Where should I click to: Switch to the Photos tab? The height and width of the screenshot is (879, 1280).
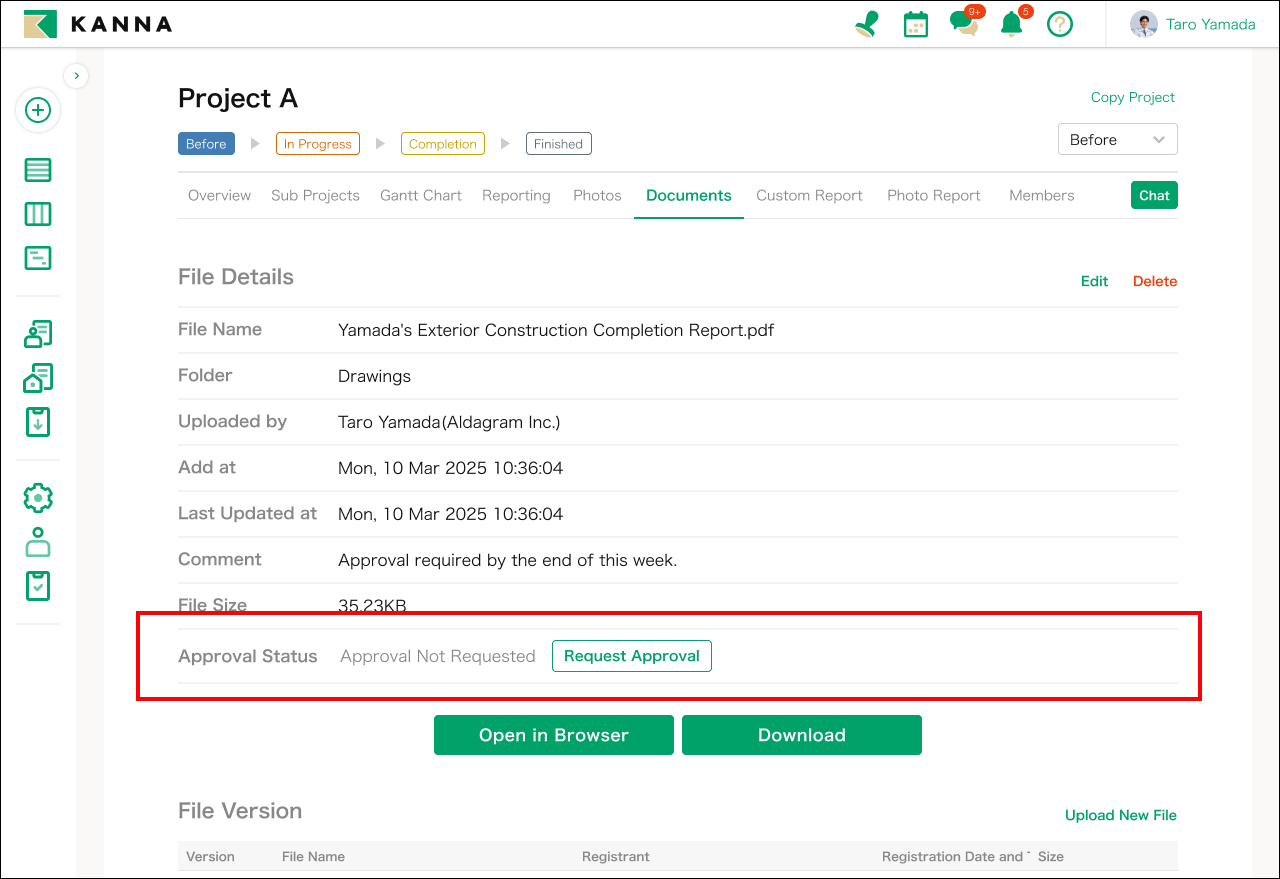pyautogui.click(x=597, y=196)
